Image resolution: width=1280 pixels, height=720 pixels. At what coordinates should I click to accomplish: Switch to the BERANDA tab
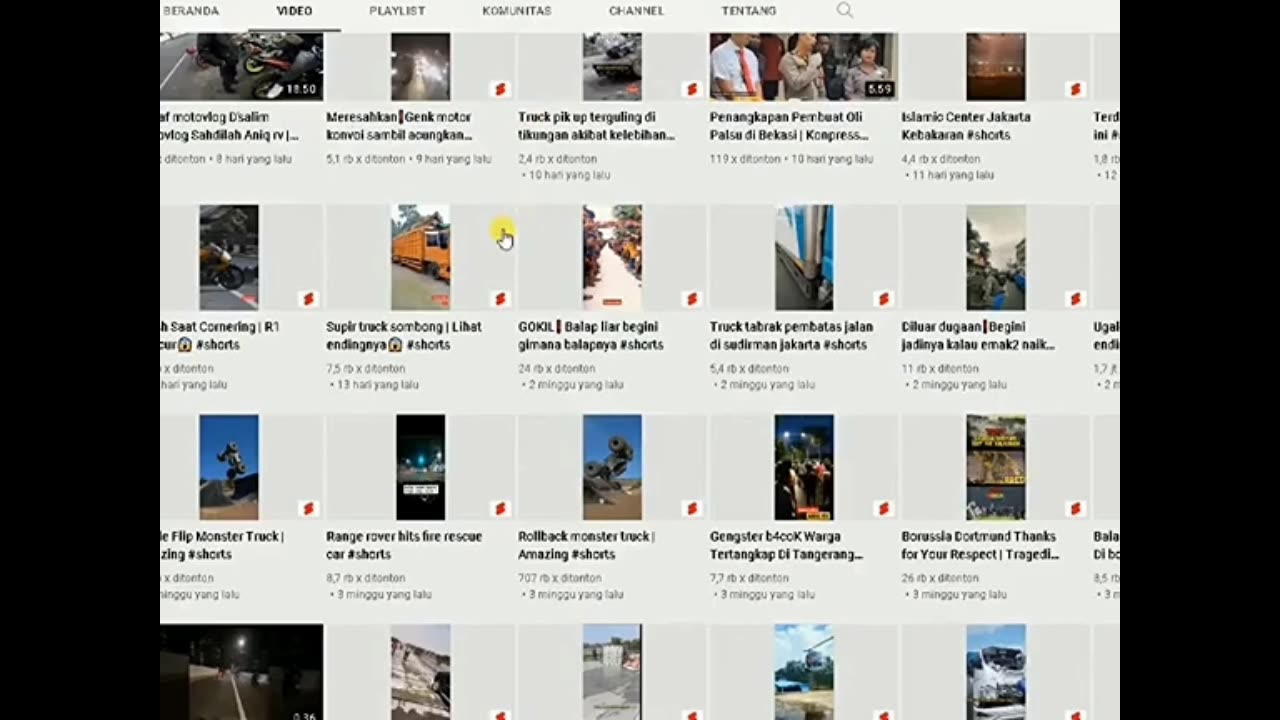[191, 11]
